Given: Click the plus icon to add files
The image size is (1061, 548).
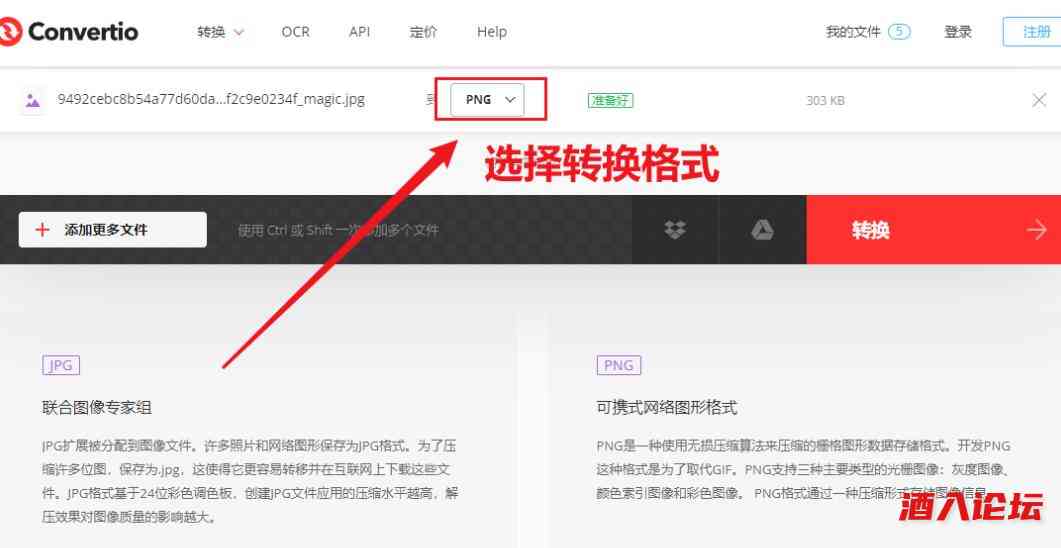Looking at the screenshot, I should point(42,230).
